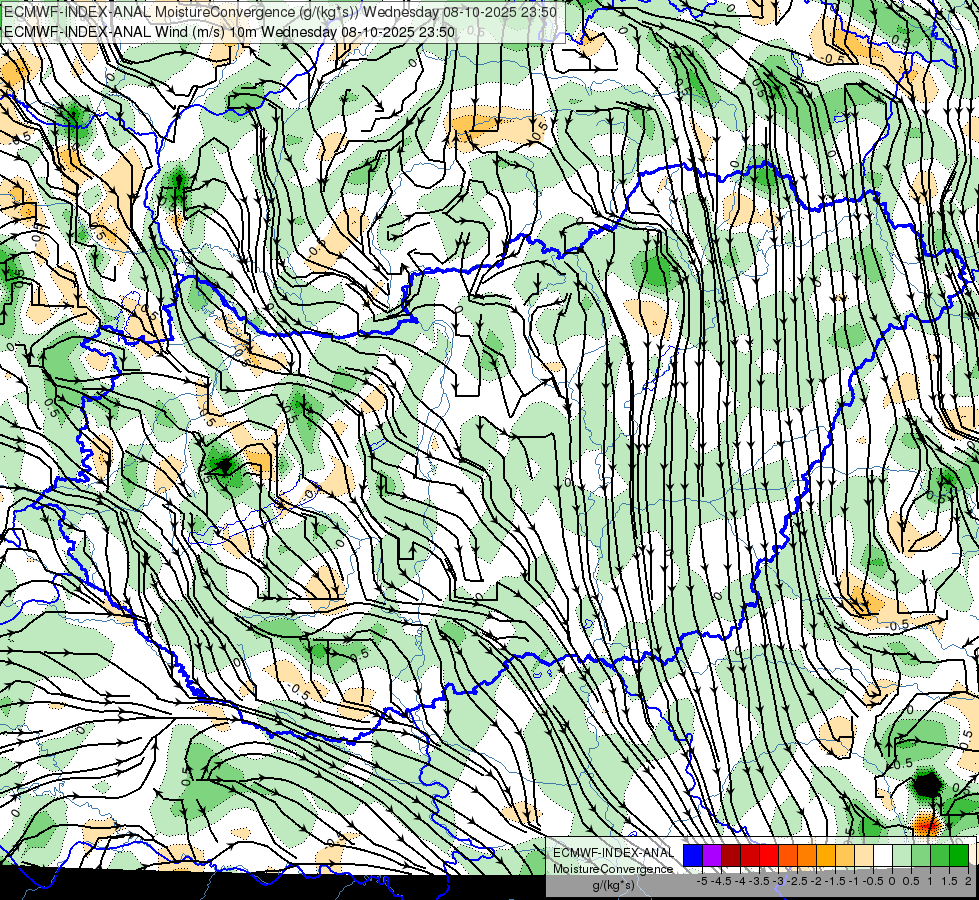Click the blue legend swatch

coord(693,855)
